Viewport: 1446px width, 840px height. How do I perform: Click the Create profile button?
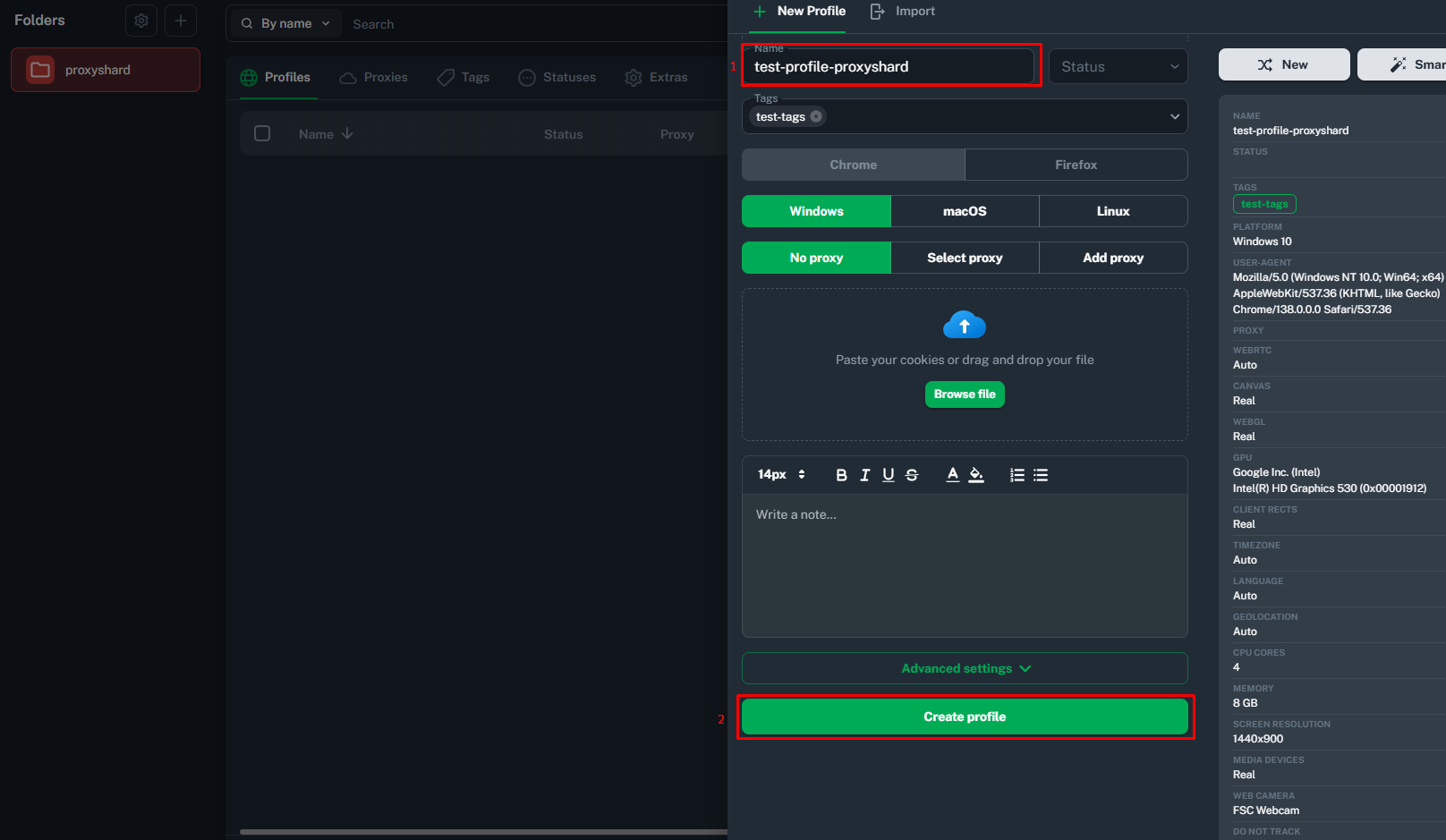click(x=965, y=717)
